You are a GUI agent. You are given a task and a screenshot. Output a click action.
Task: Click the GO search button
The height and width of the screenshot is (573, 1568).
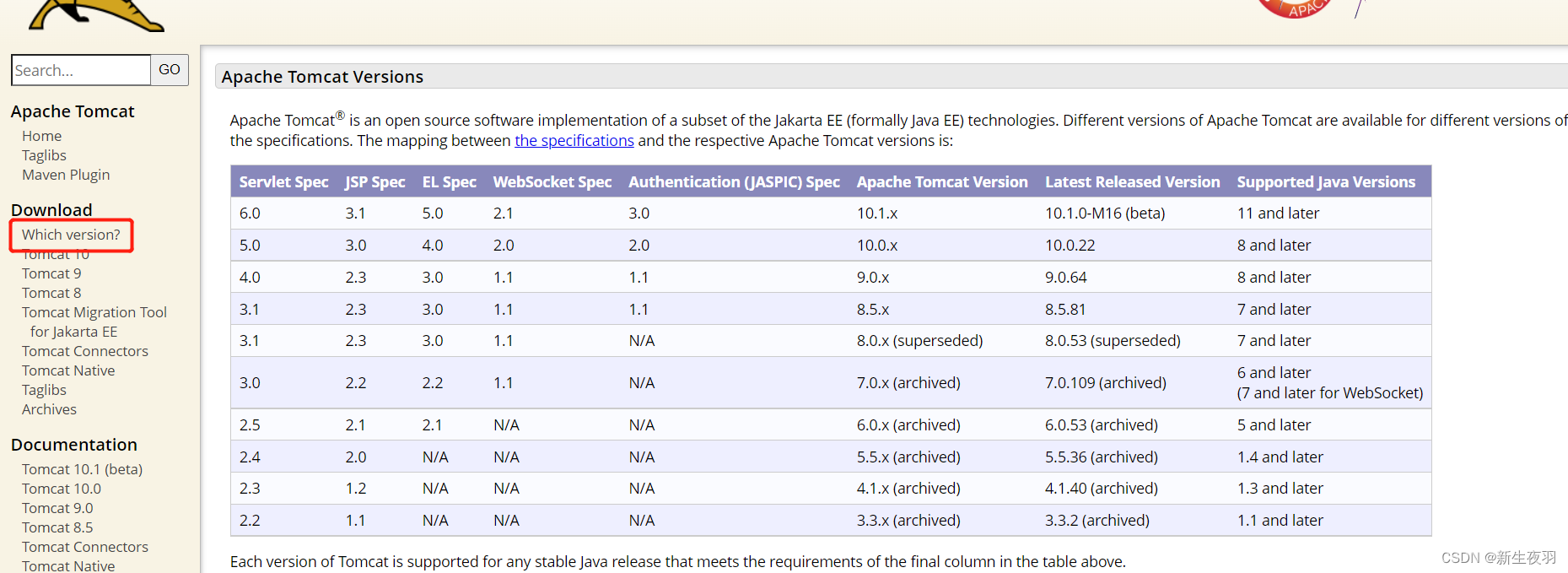(170, 70)
